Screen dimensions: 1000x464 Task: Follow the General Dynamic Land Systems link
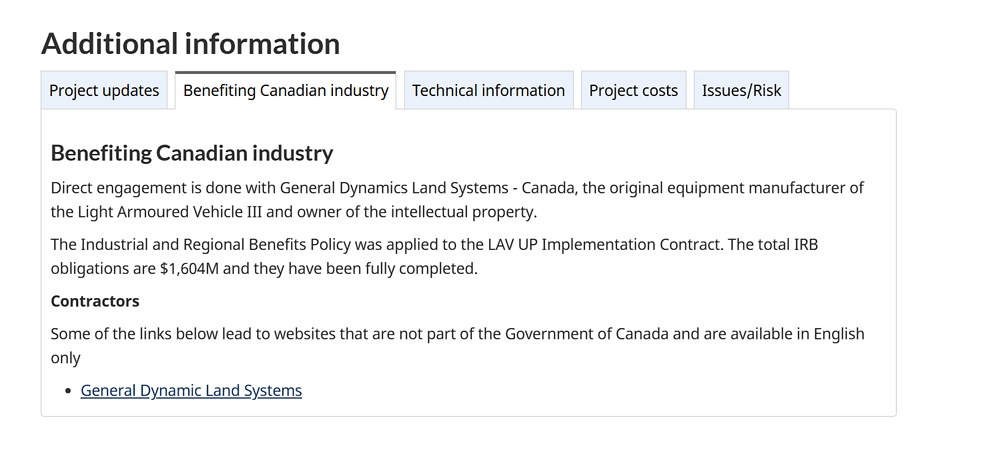point(191,390)
